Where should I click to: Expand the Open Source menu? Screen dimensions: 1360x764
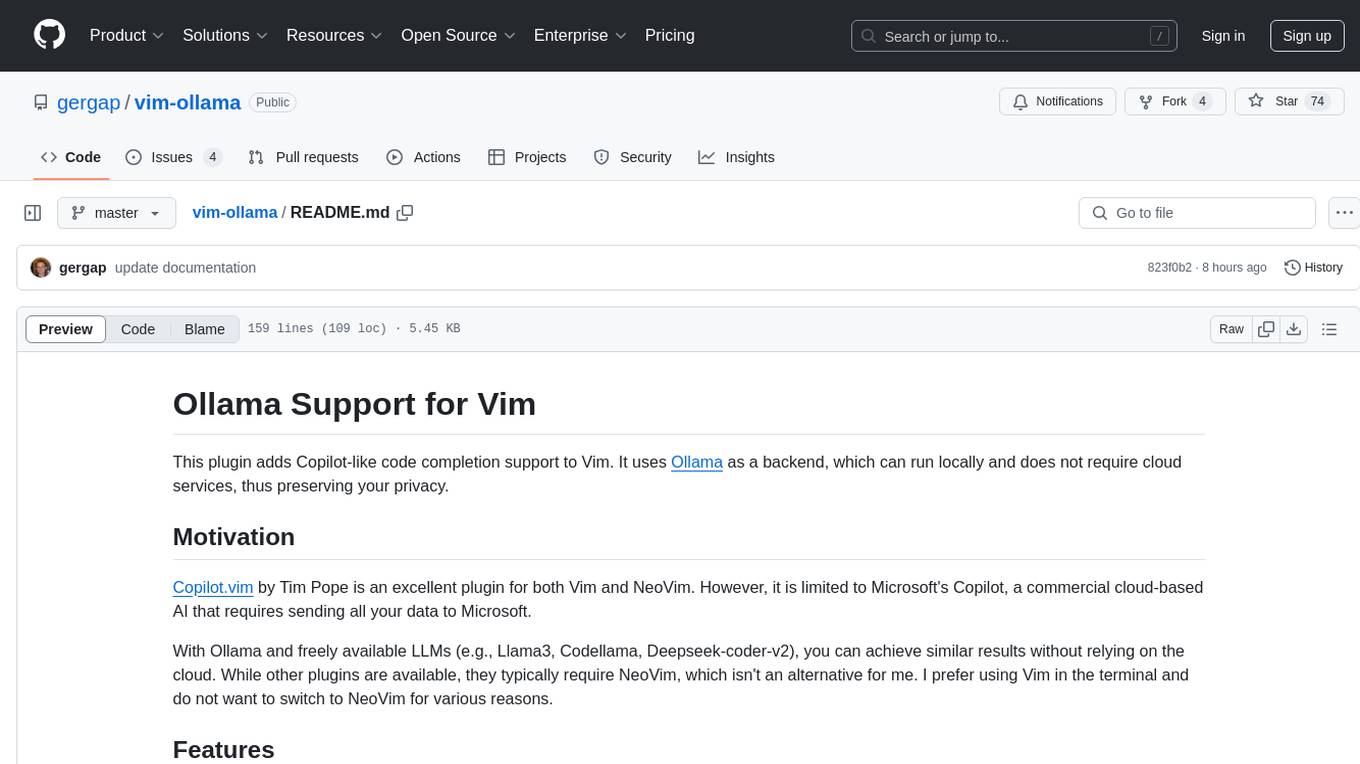tap(458, 35)
